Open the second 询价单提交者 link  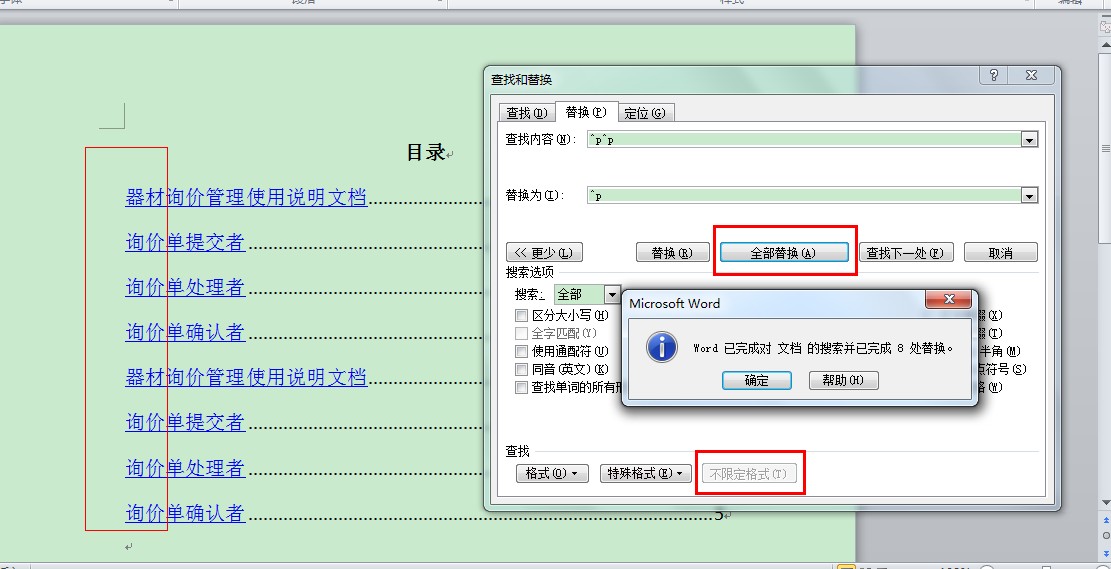tap(186, 422)
